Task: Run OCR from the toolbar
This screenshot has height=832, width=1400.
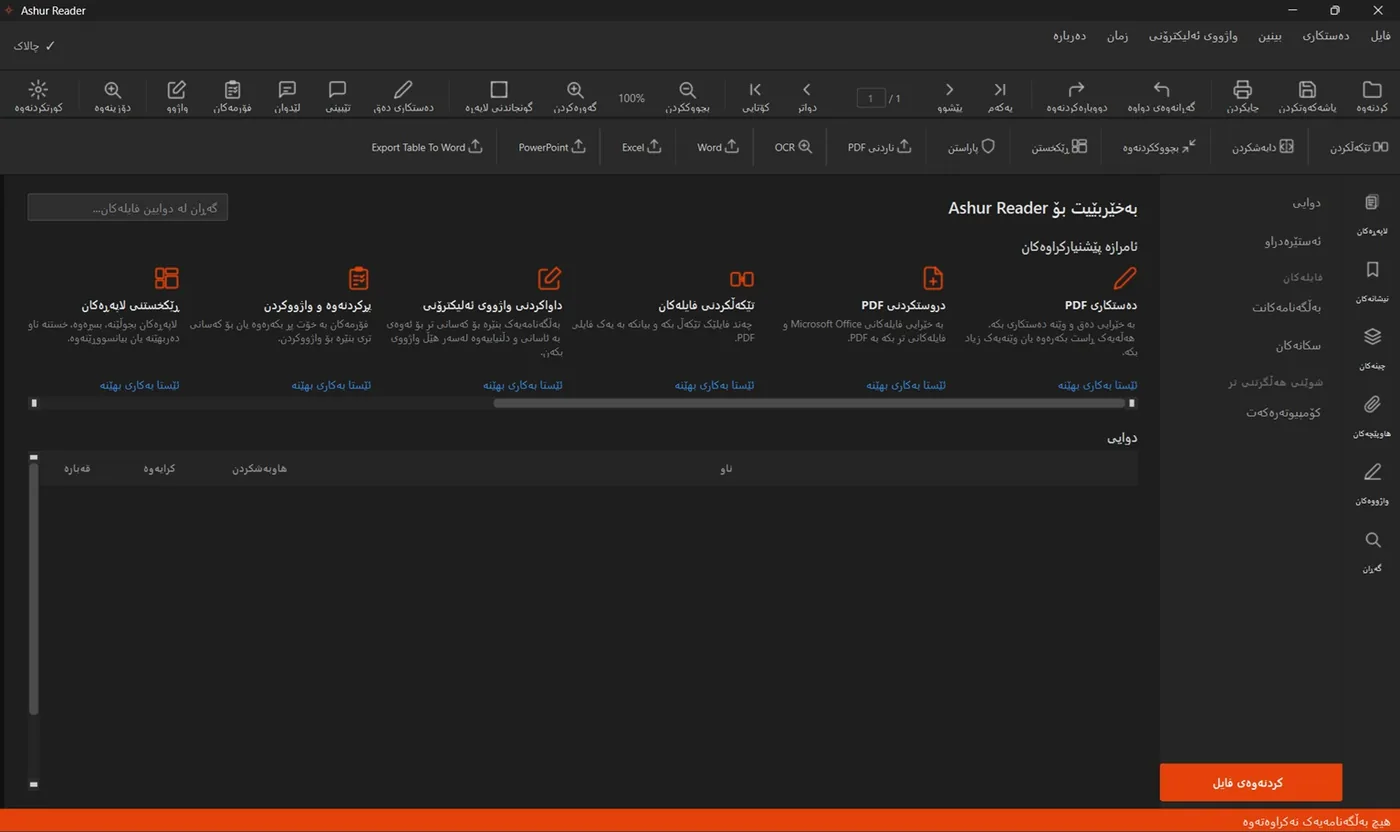Action: (794, 147)
